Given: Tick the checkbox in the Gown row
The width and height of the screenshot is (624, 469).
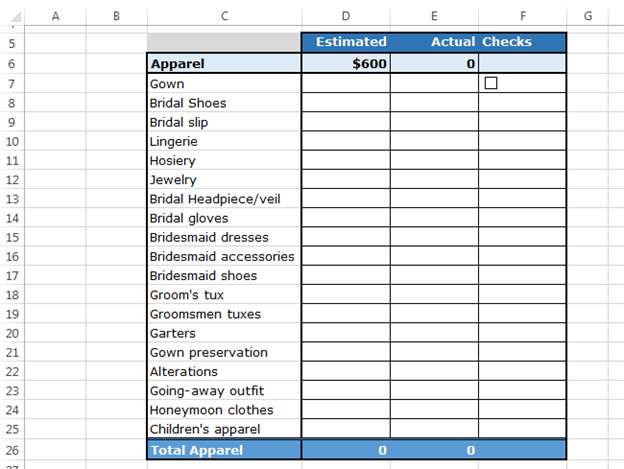Looking at the screenshot, I should coord(491,83).
